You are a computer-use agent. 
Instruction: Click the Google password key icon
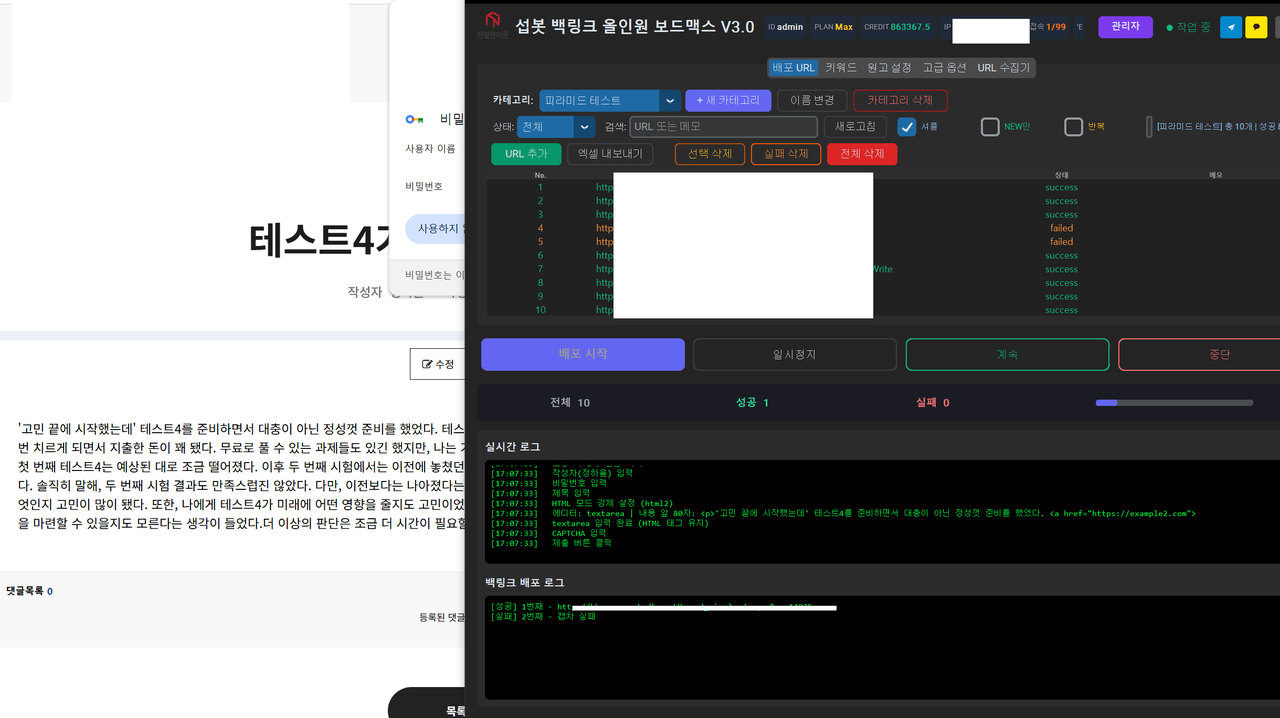pos(415,119)
